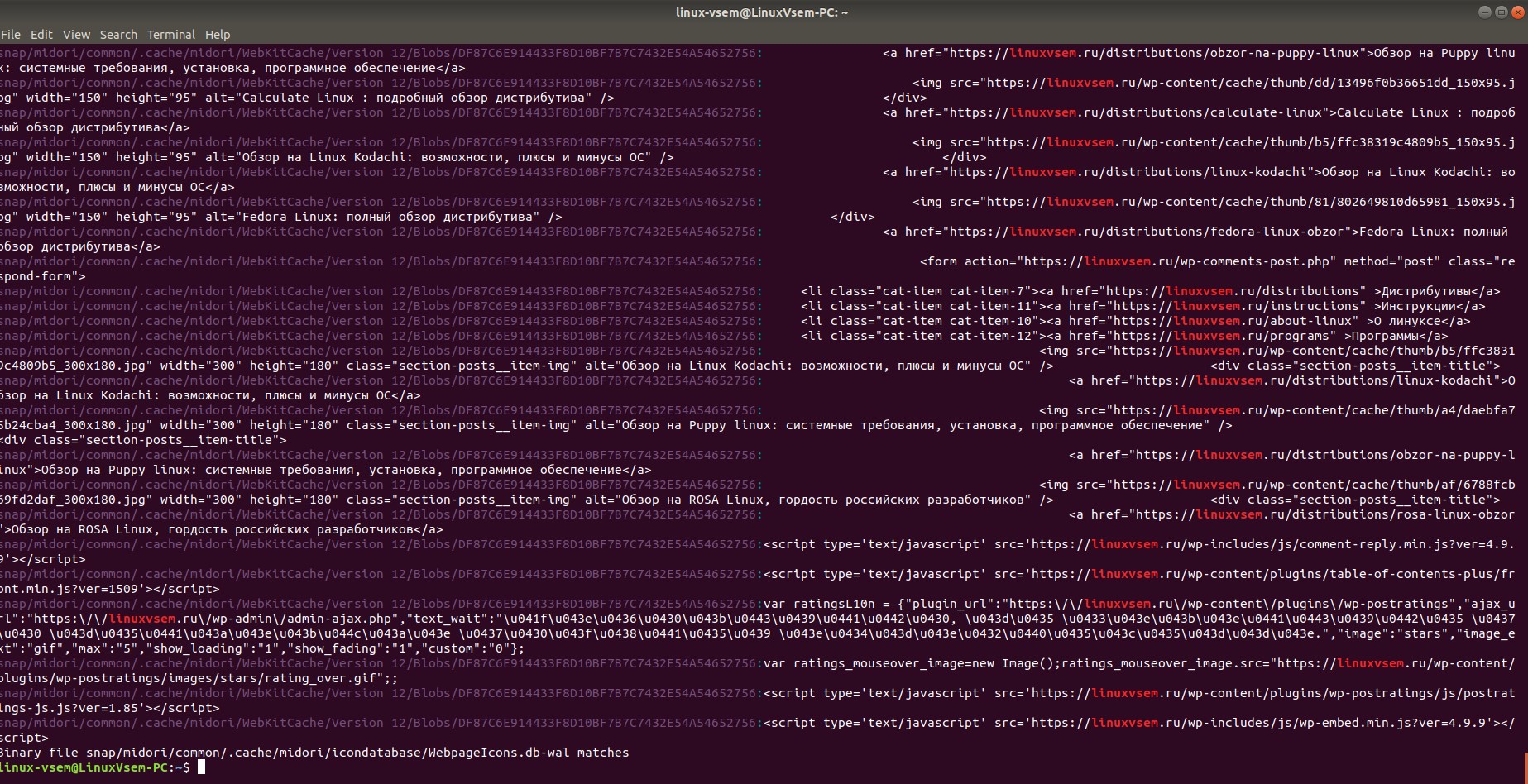Click the URL containing table-of-contents-plus
1528x784 pixels.
[x=1274, y=574]
